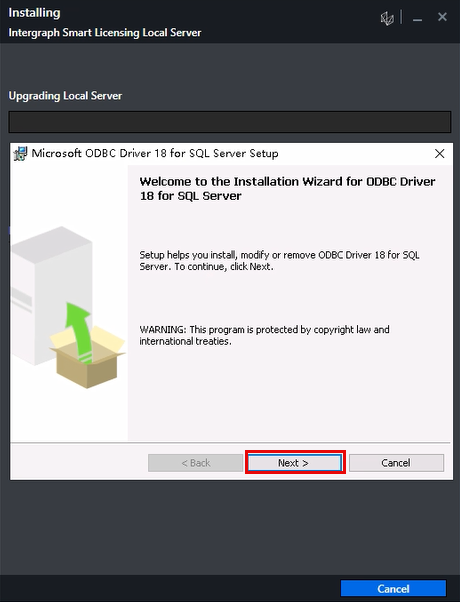
Task: Close the Intergraph Smart Licensing installer window
Action: pyautogui.click(x=442, y=17)
